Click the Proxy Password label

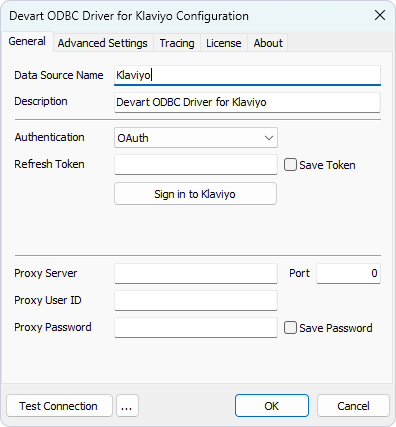pos(53,327)
